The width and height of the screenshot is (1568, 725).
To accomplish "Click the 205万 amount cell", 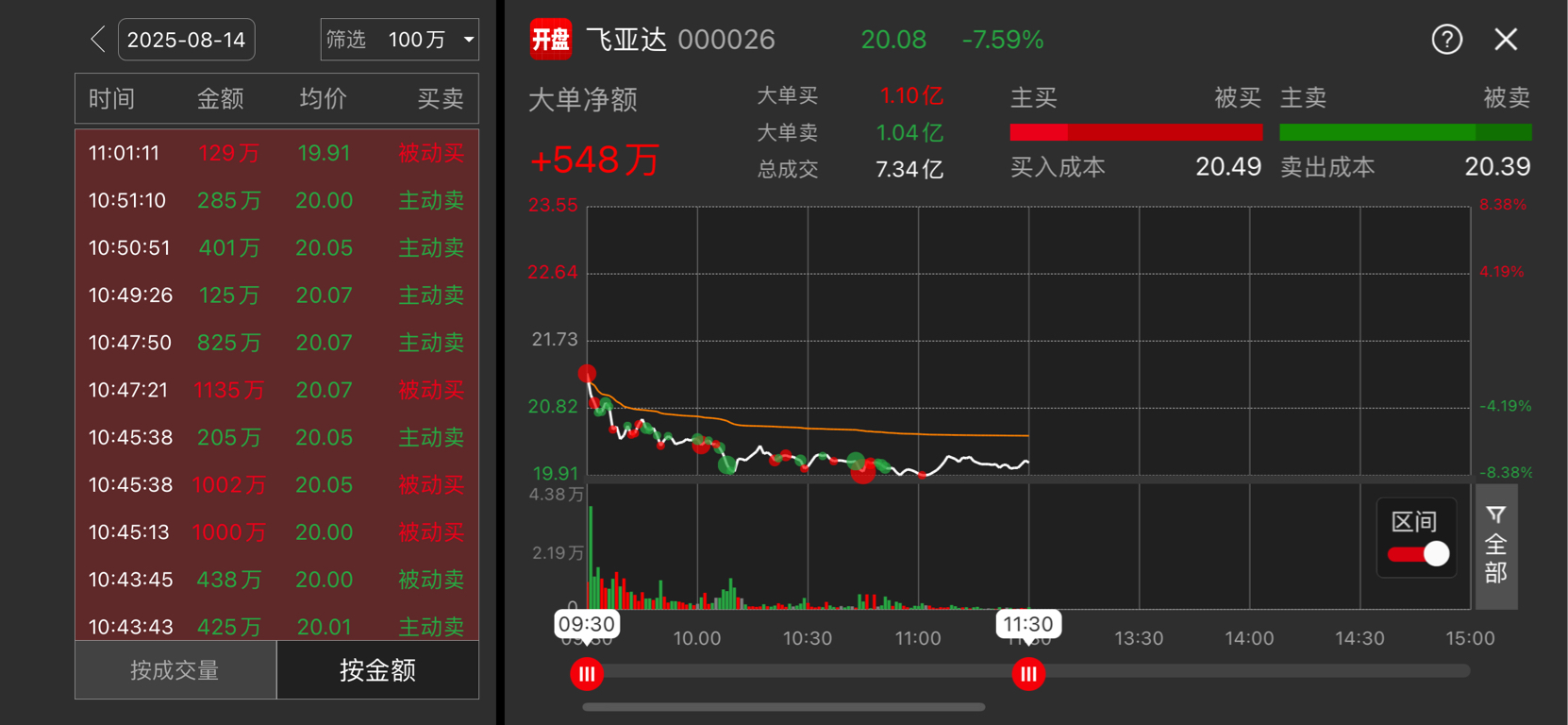I will tap(229, 438).
